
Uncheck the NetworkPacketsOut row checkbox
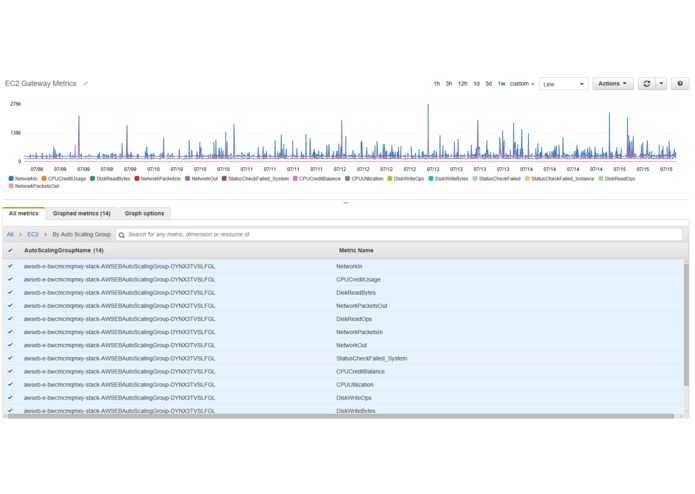coord(10,306)
